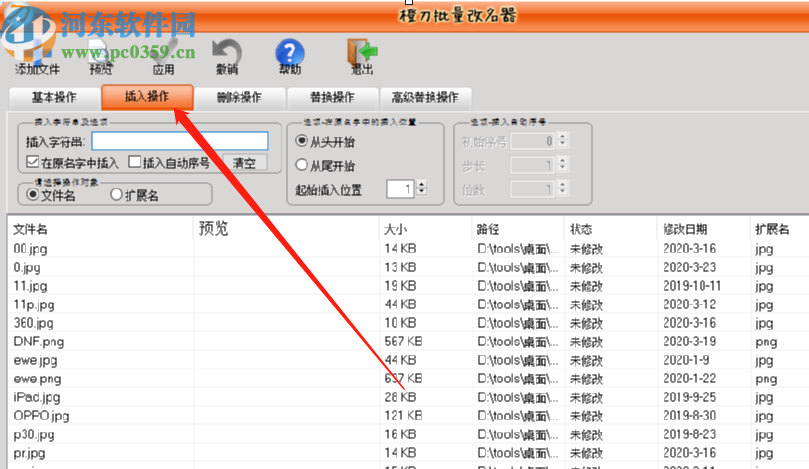
Task: Open the 高级替换操作 tab
Action: coord(425,97)
